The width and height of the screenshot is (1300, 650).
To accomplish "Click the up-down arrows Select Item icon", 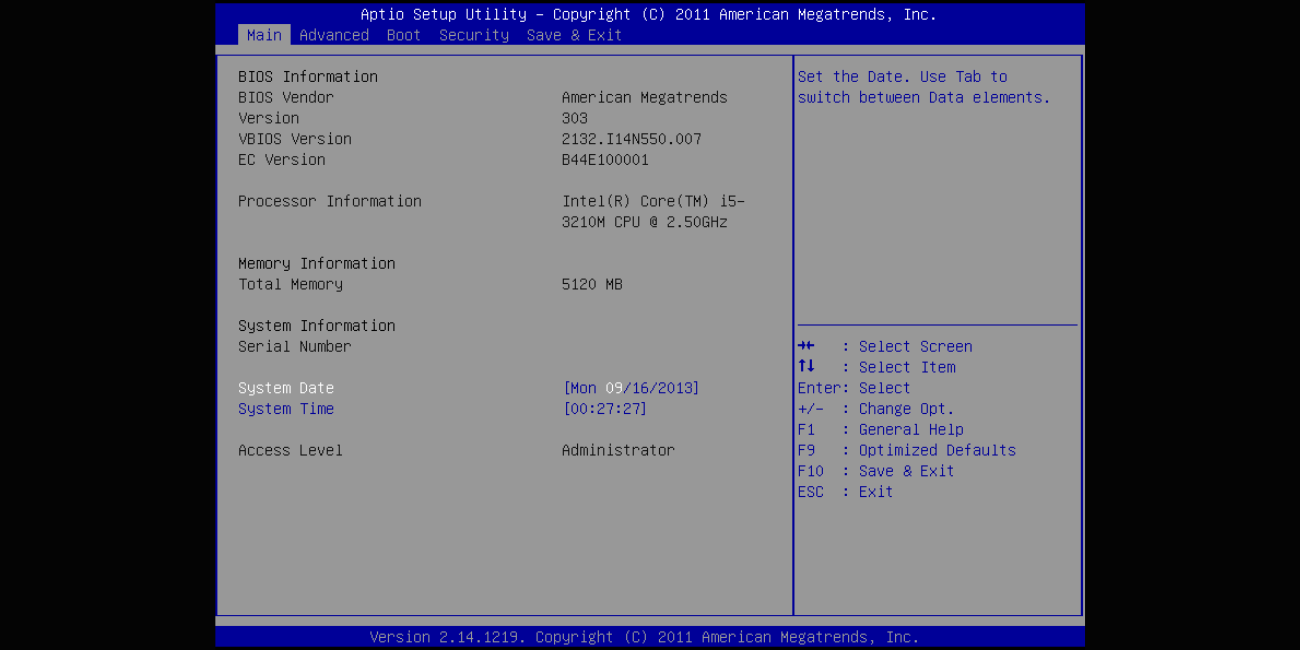I will [806, 367].
